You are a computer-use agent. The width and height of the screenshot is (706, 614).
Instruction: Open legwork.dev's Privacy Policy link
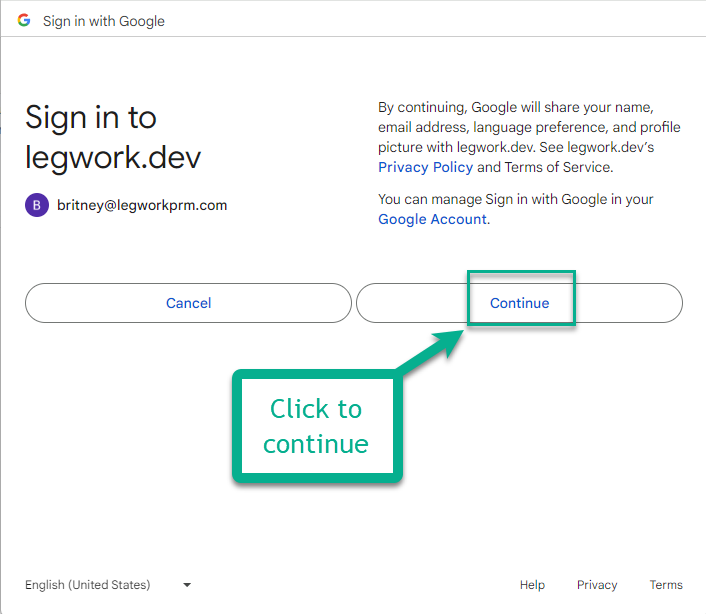425,167
